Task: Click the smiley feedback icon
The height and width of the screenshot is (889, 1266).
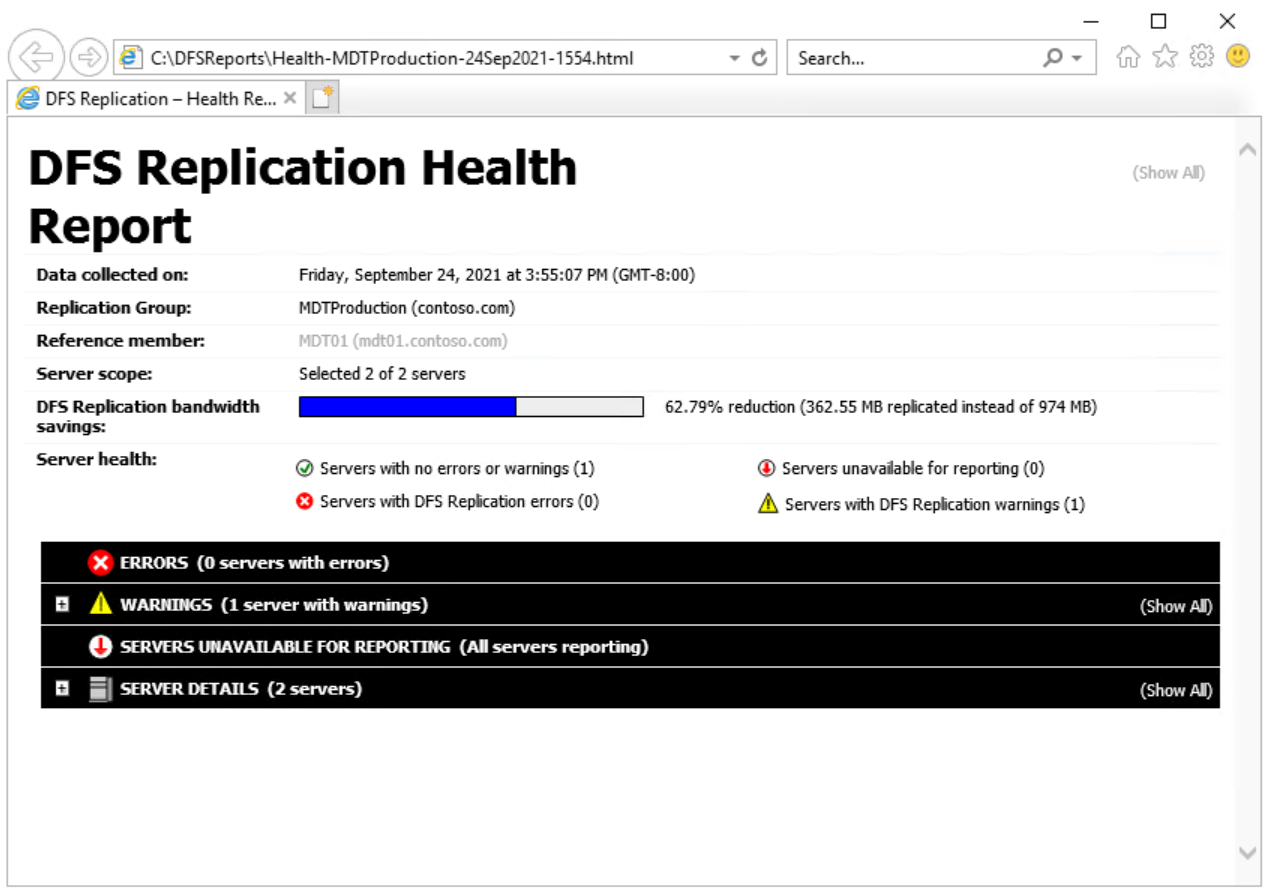Action: click(1238, 57)
